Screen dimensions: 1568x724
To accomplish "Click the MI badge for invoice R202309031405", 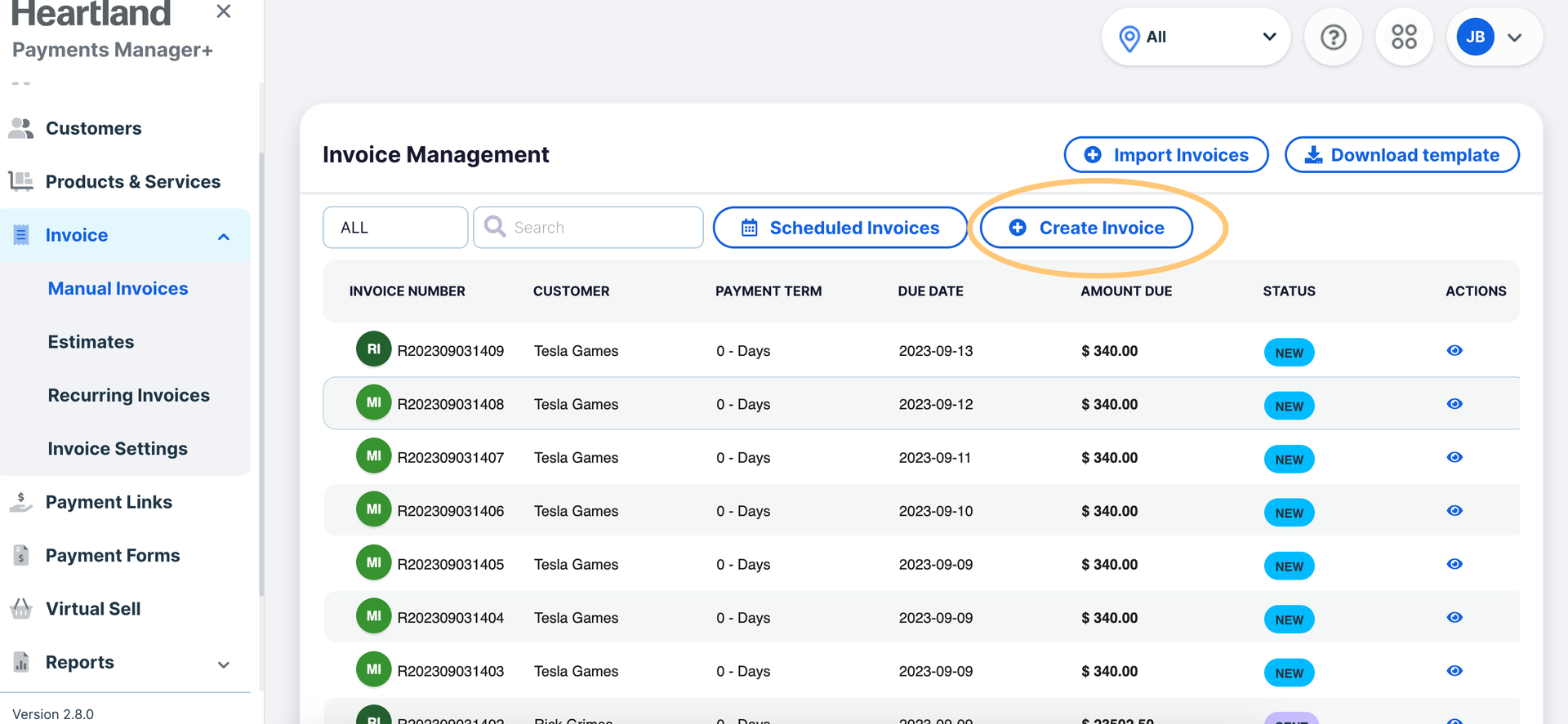I will [x=373, y=563].
